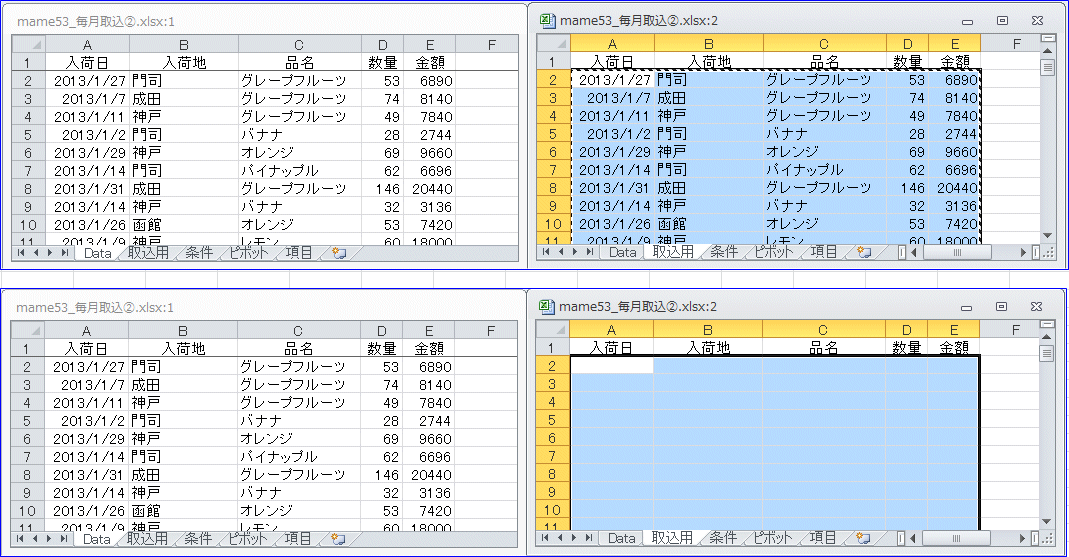Select column C header in upper-left window
Screen dimensions: 1069x557
(299, 45)
